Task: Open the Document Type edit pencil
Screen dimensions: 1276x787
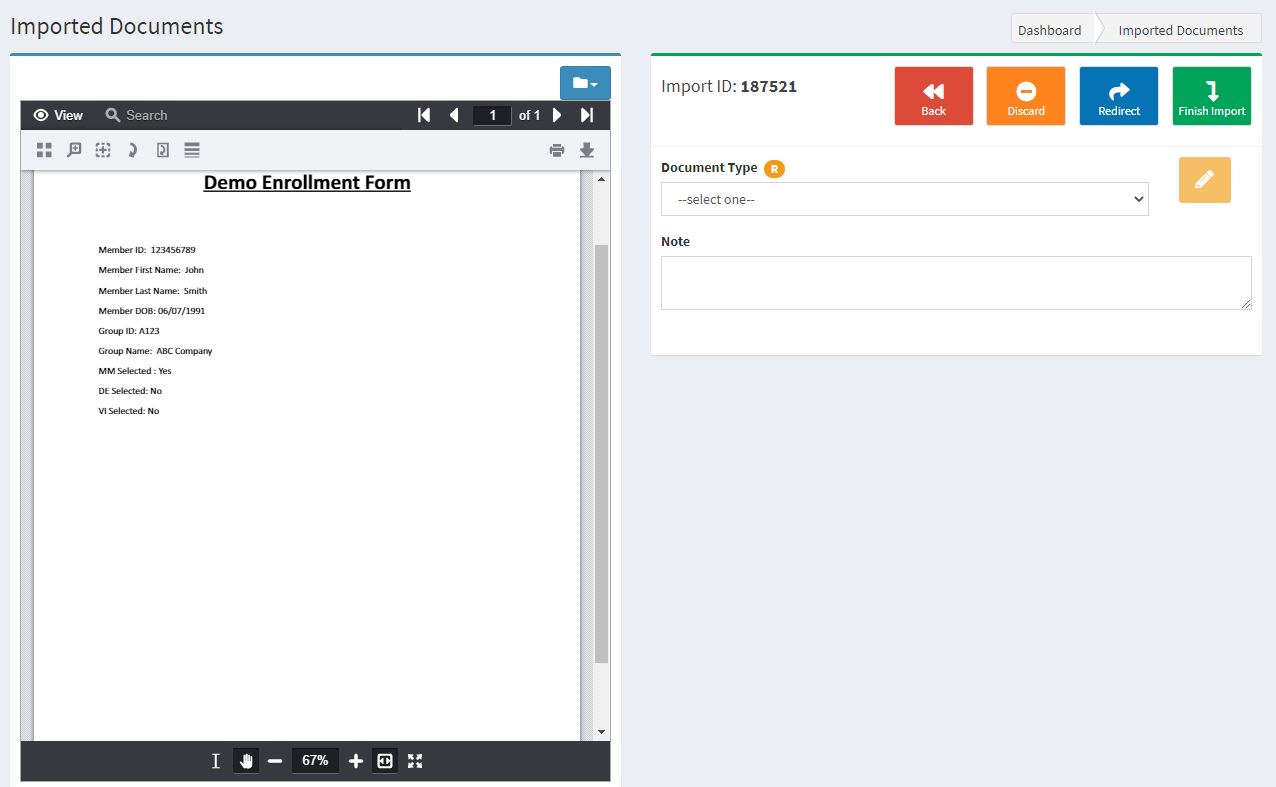Action: pos(1204,180)
